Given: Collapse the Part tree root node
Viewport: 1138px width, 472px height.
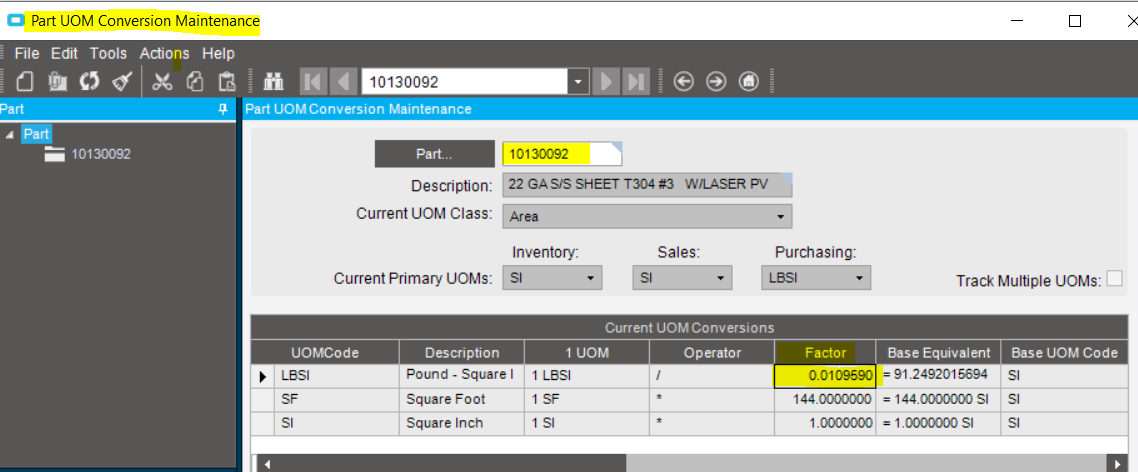Looking at the screenshot, I should click(x=9, y=135).
